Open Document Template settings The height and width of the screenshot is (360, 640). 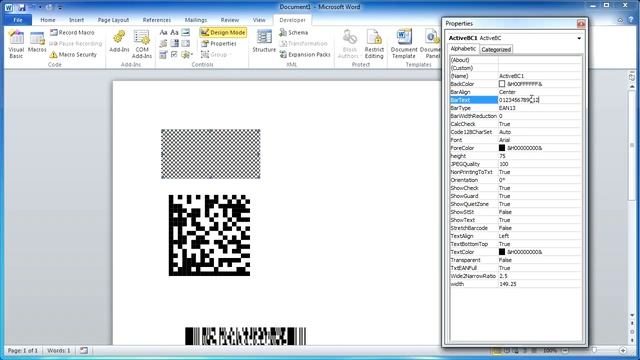click(404, 44)
